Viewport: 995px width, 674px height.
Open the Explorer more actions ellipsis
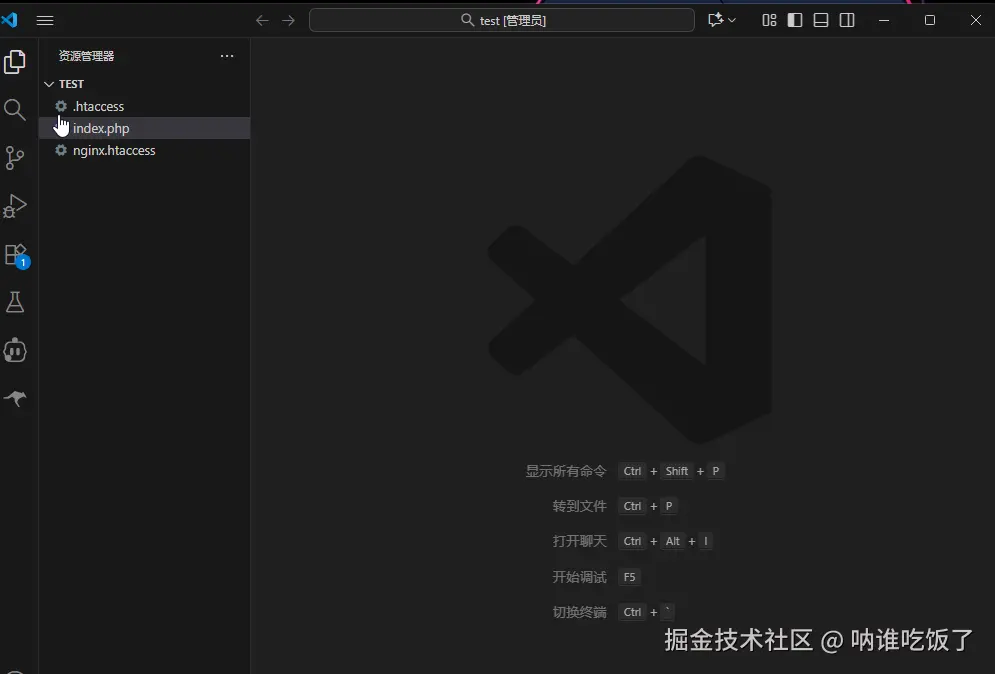[227, 56]
